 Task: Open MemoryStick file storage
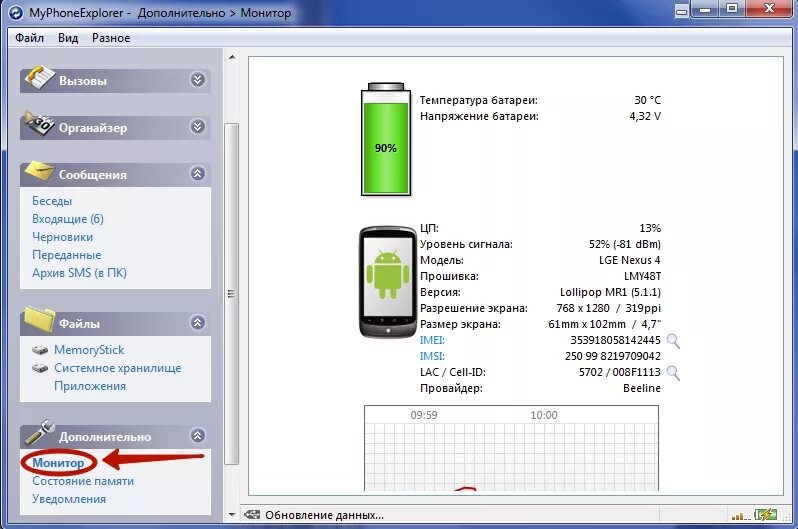point(89,350)
